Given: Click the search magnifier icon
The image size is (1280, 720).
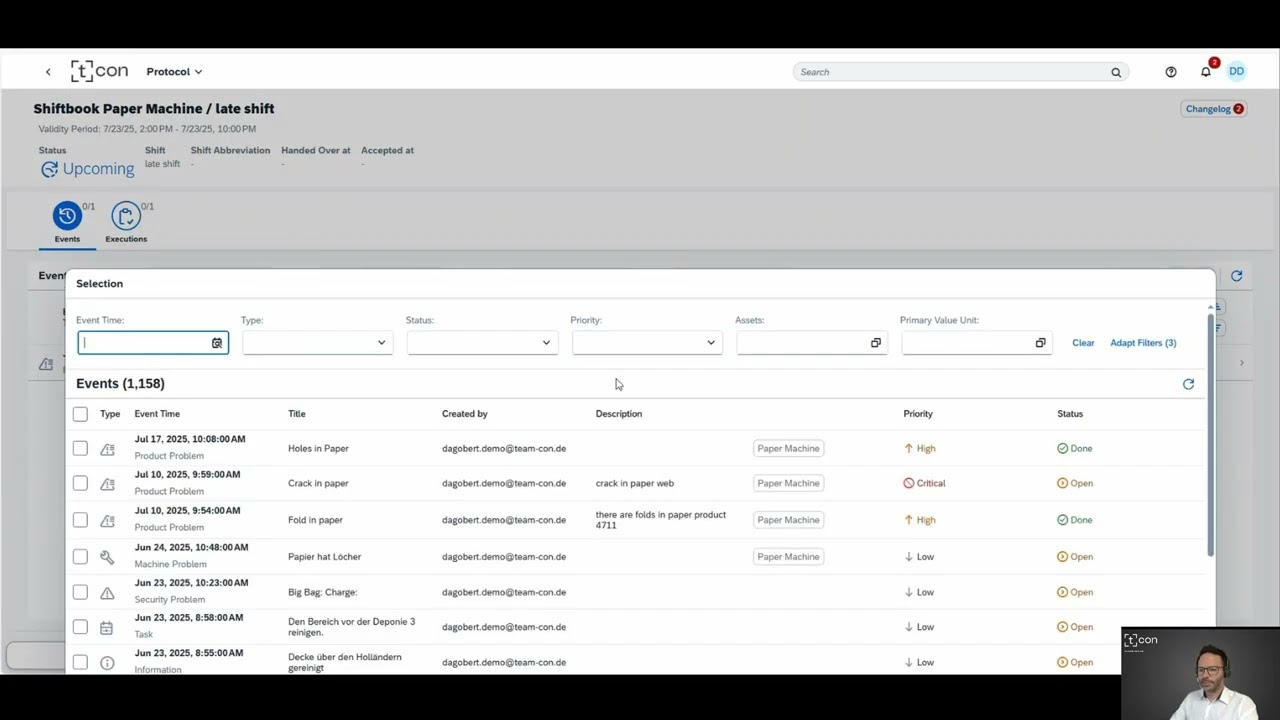Looking at the screenshot, I should (x=1115, y=71).
